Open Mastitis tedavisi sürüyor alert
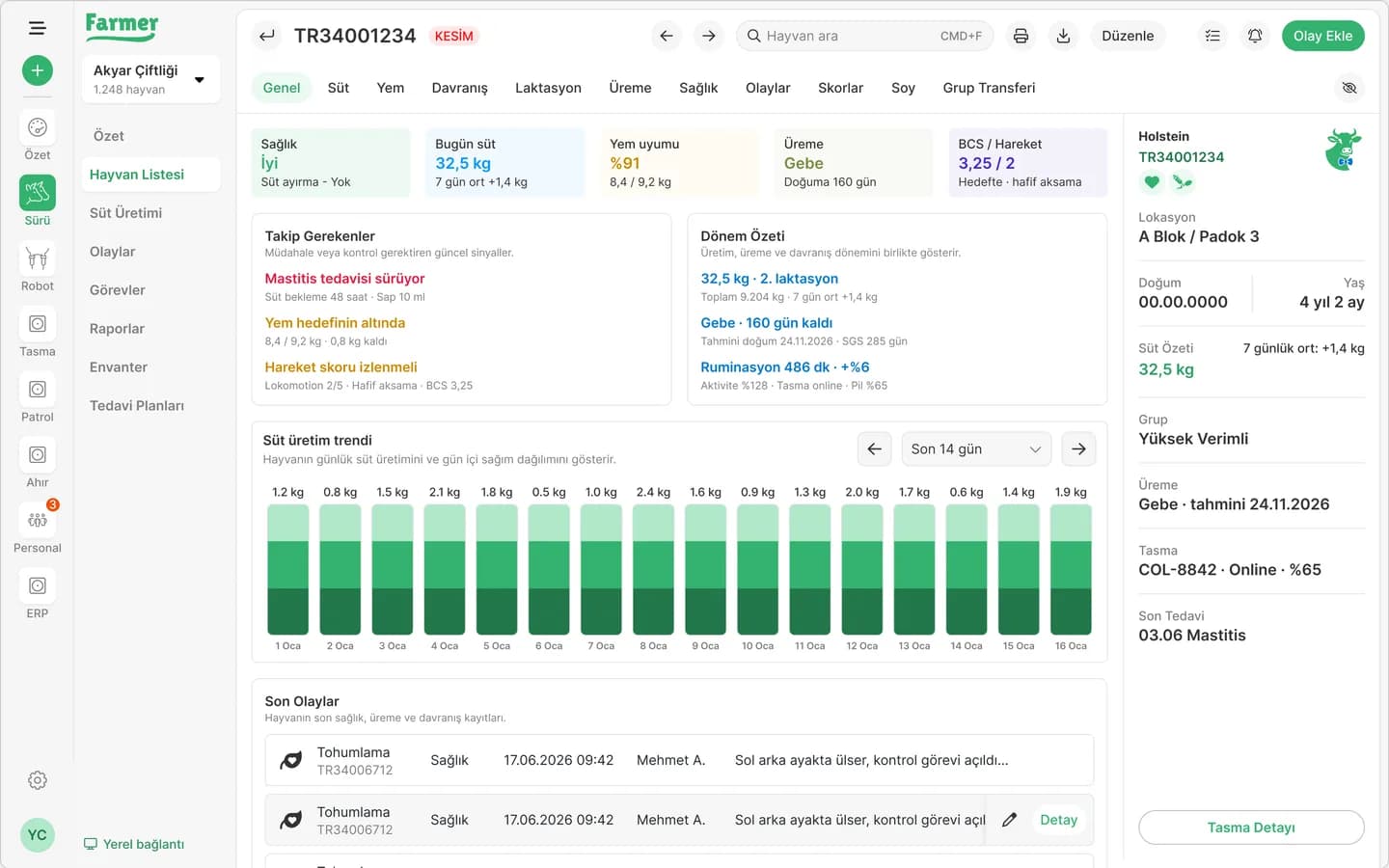 click(344, 279)
